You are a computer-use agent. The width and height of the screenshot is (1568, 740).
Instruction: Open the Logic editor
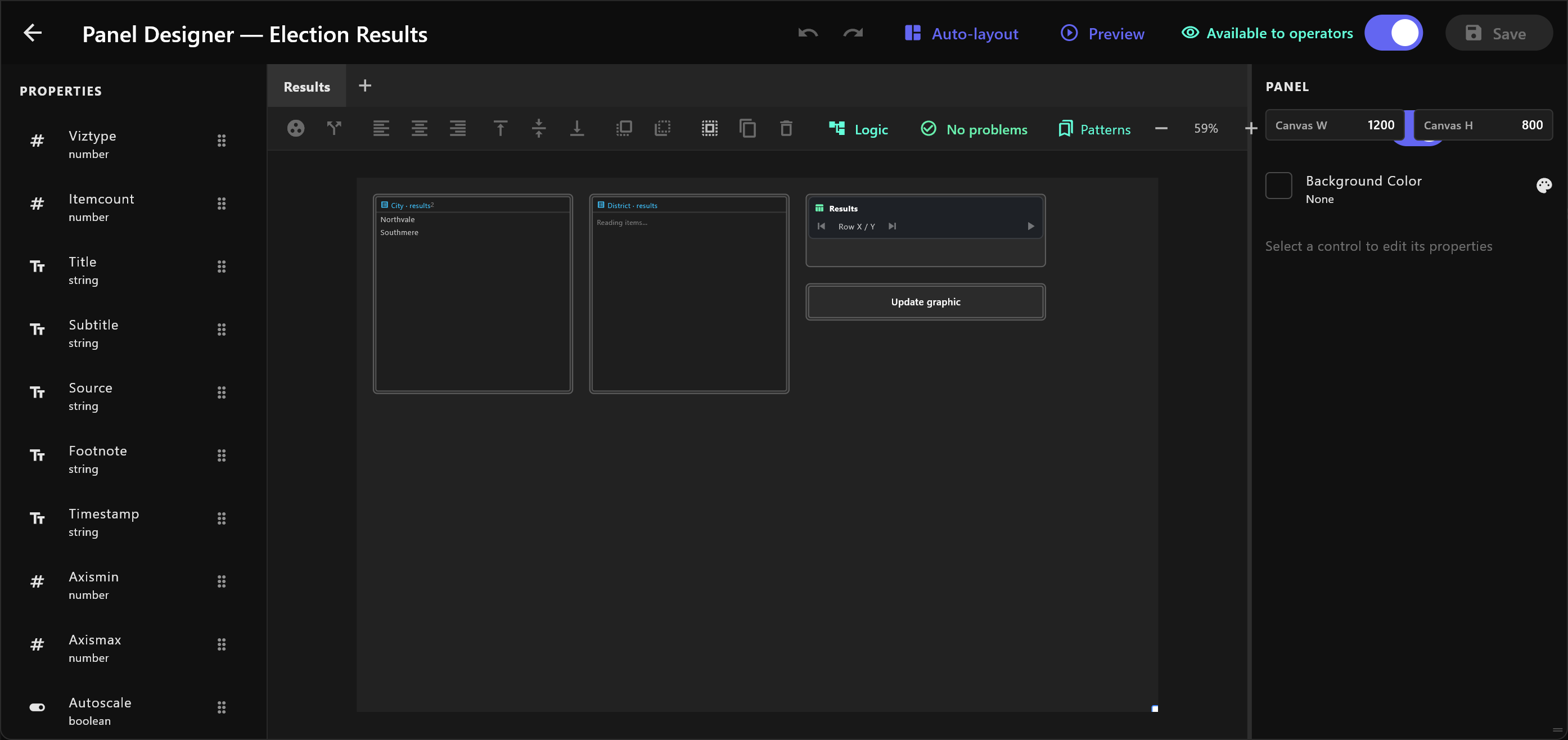[x=858, y=129]
